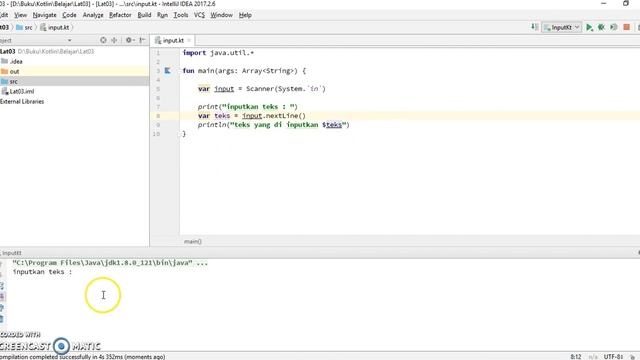
Task: Open the Code menu
Action: [x=69, y=15]
